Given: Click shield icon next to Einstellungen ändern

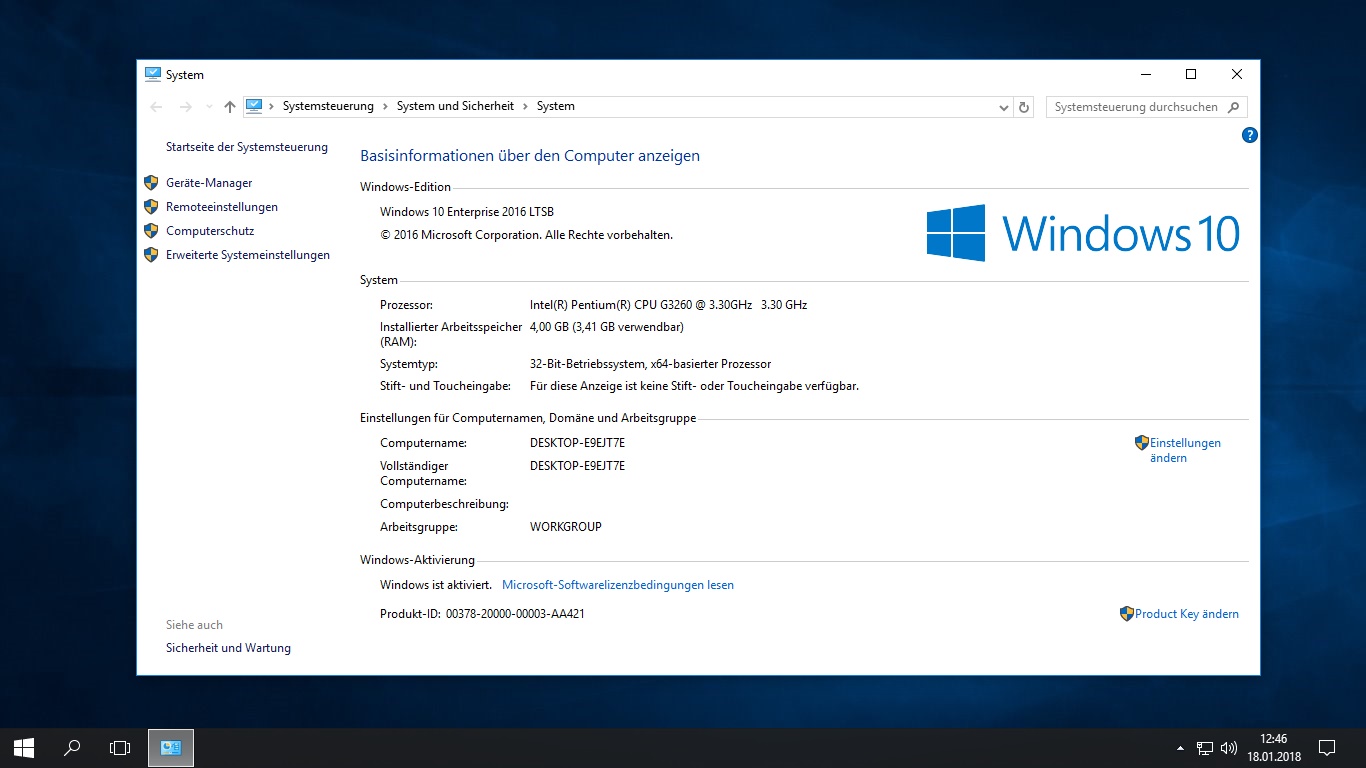Looking at the screenshot, I should tap(1142, 442).
